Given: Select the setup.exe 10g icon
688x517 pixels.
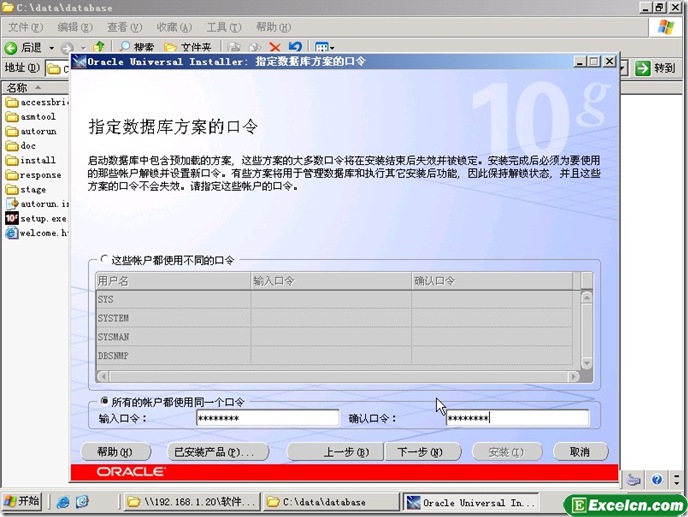Looking at the screenshot, I should (12, 218).
